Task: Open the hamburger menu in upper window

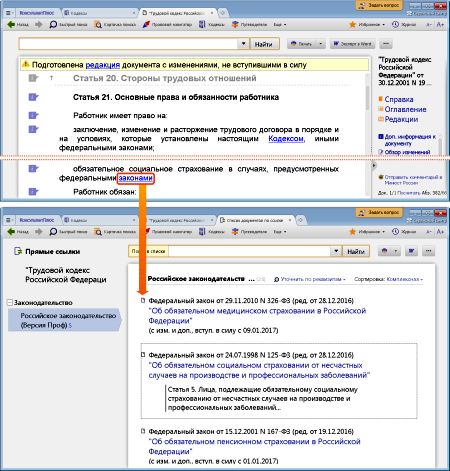Action: click(x=9, y=13)
